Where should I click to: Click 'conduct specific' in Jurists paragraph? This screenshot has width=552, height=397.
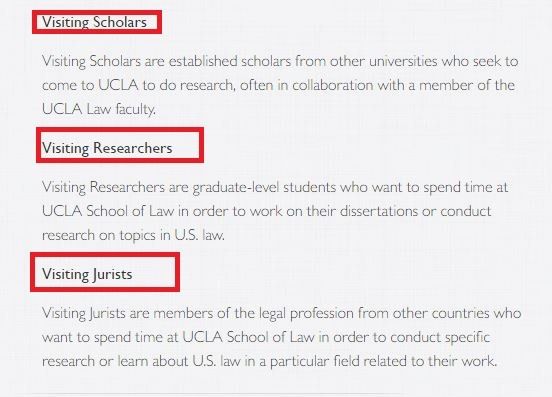[x=440, y=337]
